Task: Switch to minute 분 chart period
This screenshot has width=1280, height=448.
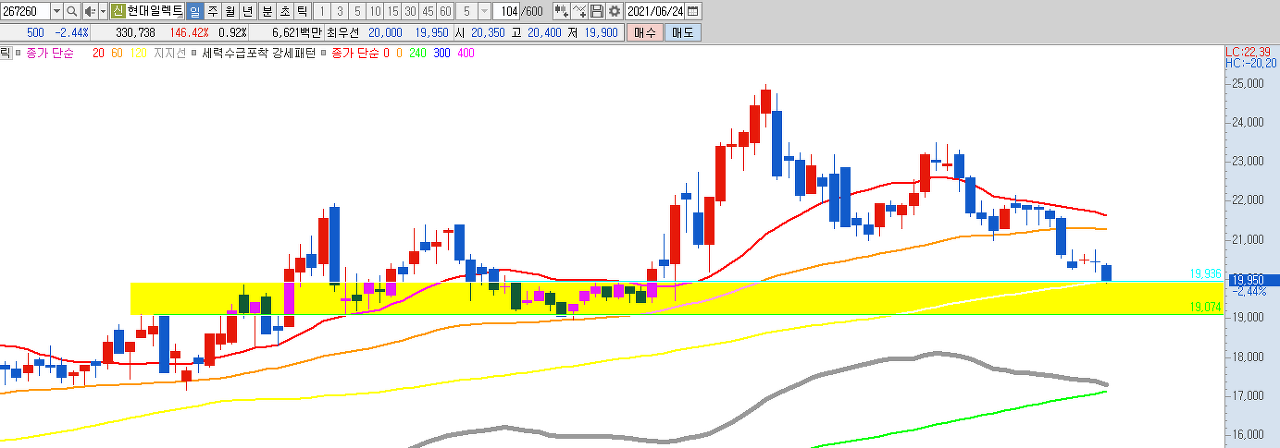Action: (x=267, y=11)
